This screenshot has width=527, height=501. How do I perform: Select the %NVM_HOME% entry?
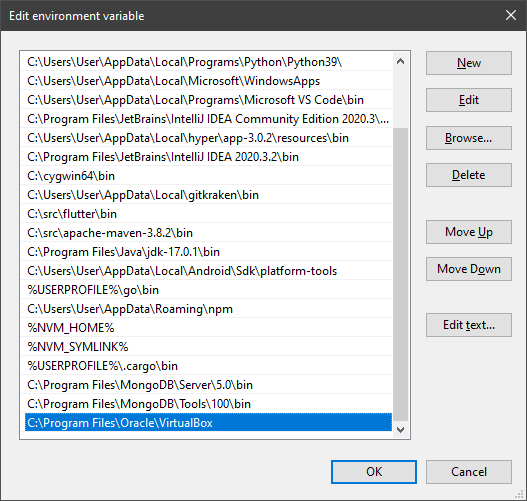[207, 328]
